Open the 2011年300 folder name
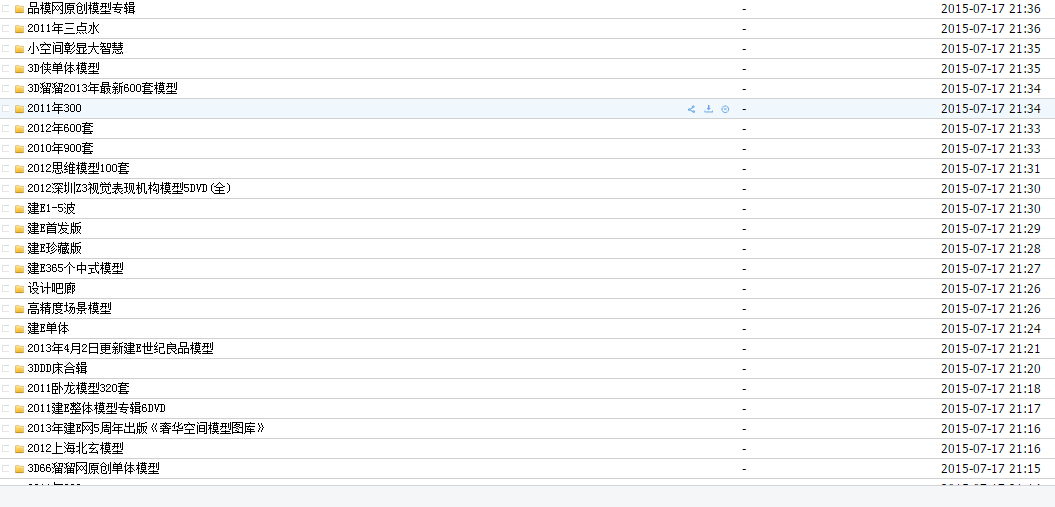 (x=54, y=109)
